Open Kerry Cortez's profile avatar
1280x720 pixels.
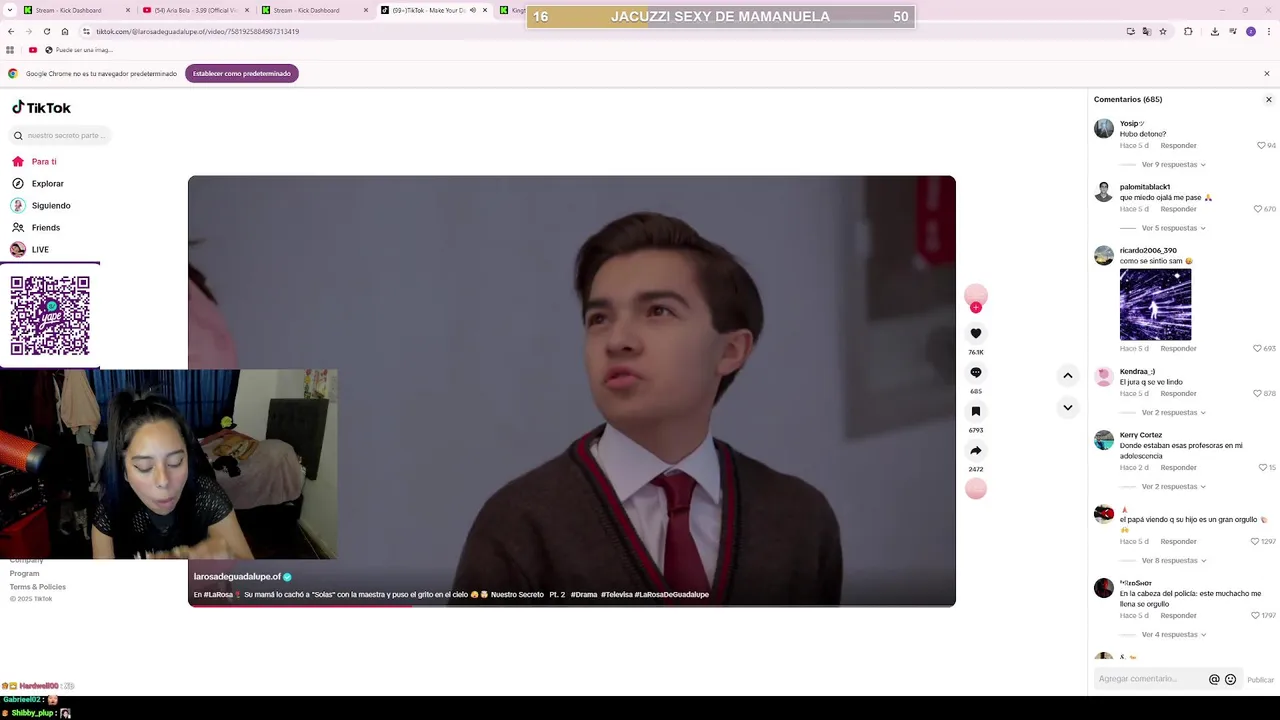[x=1104, y=440]
